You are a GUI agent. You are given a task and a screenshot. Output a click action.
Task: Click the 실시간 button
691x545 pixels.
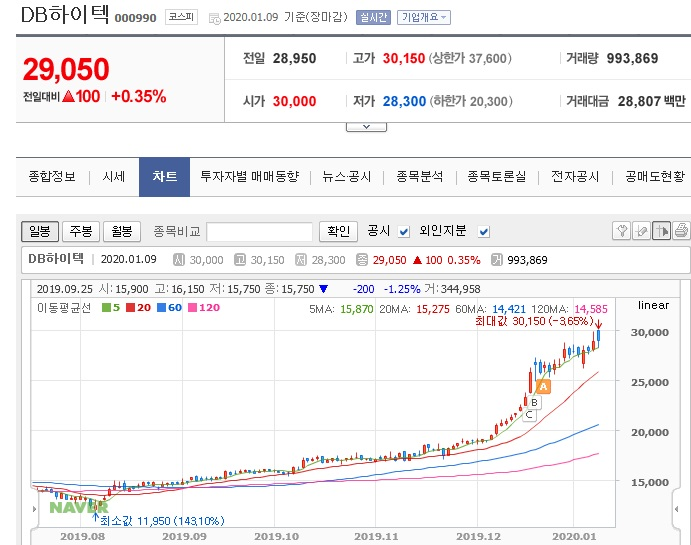pyautogui.click(x=373, y=18)
